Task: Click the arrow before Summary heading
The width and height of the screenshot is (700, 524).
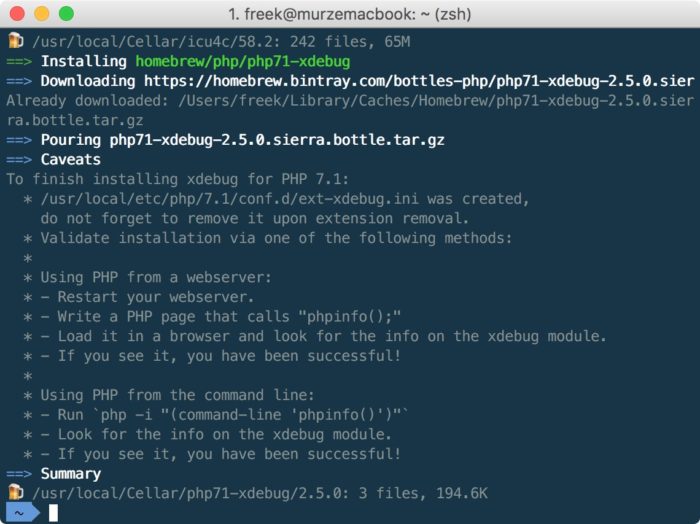Action: pyautogui.click(x=19, y=474)
